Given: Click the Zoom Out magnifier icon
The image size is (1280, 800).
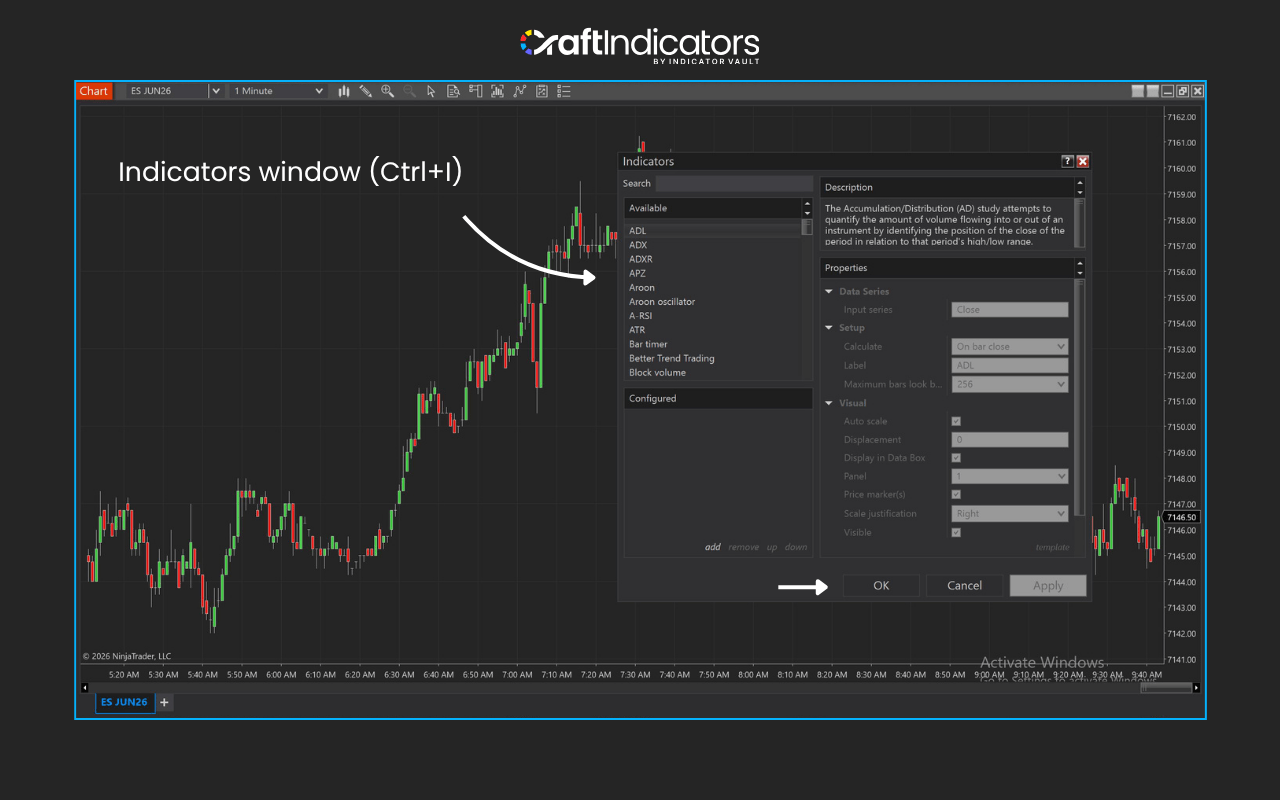Looking at the screenshot, I should click(409, 91).
